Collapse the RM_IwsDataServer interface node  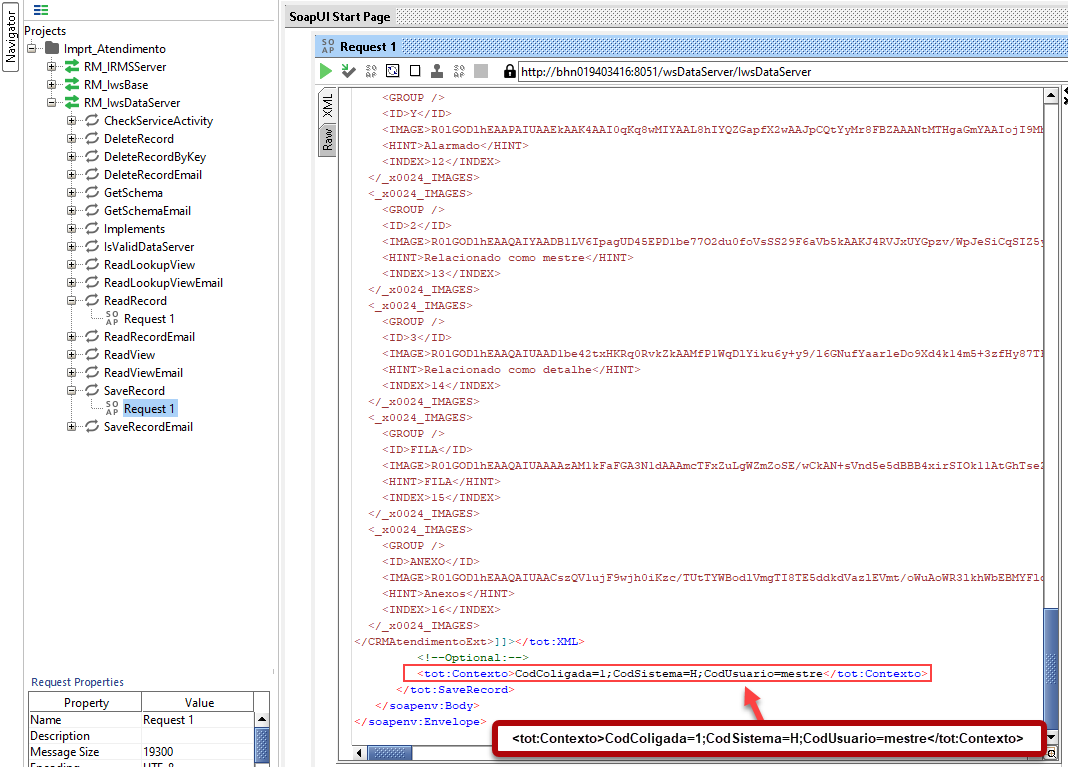pos(51,102)
